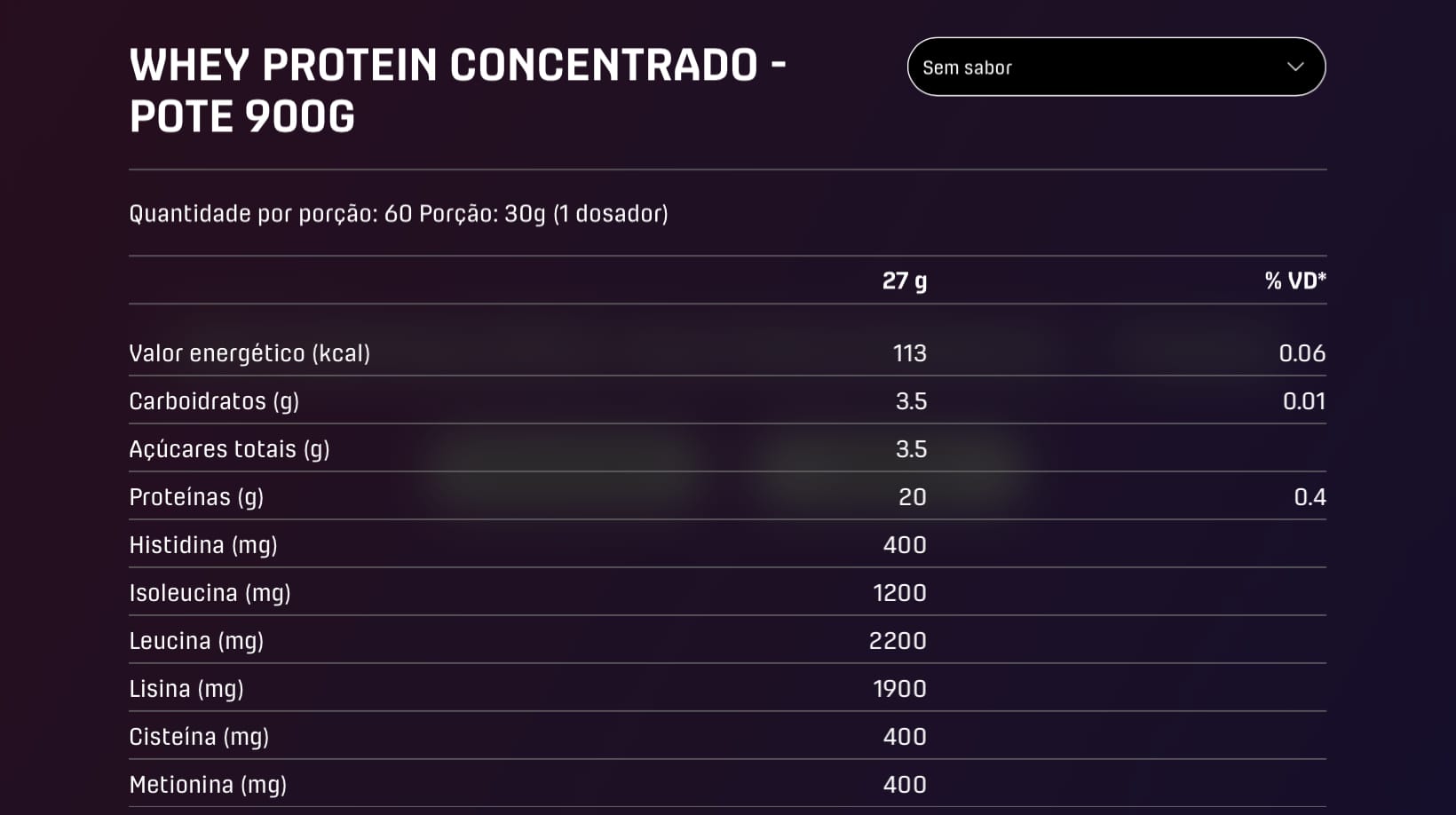1456x815 pixels.
Task: Click the 0.4 daily value for Proteínas
Action: [1310, 497]
